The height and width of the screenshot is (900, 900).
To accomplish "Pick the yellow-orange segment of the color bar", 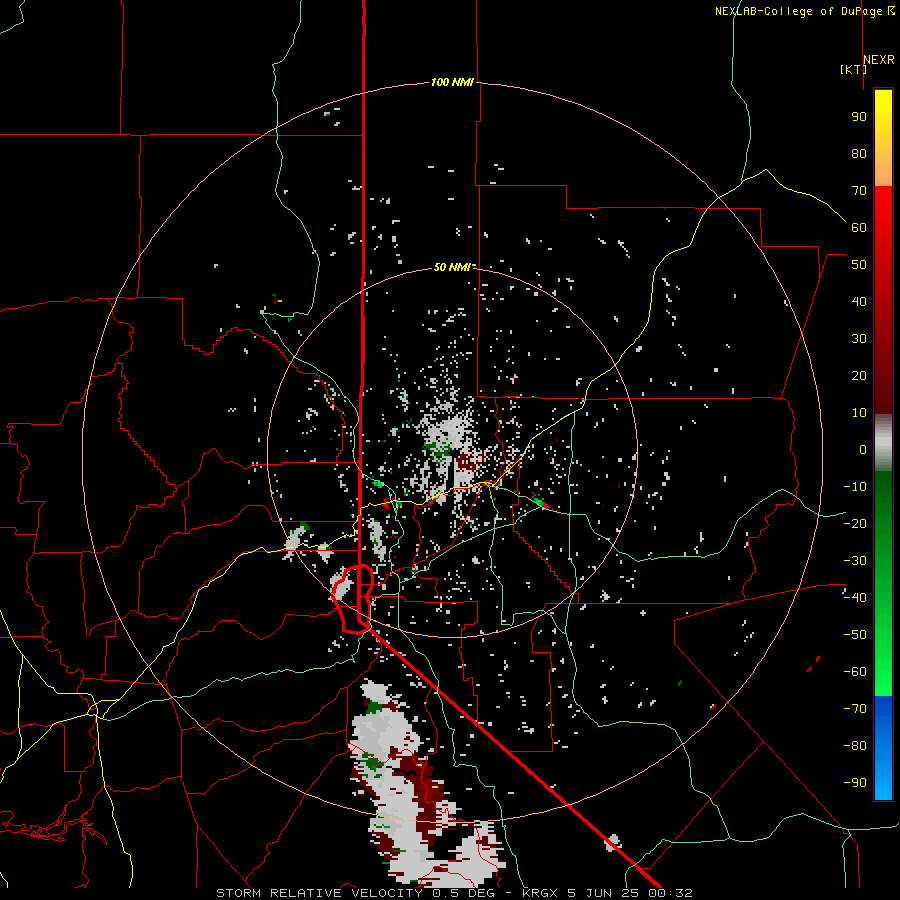I will click(883, 138).
